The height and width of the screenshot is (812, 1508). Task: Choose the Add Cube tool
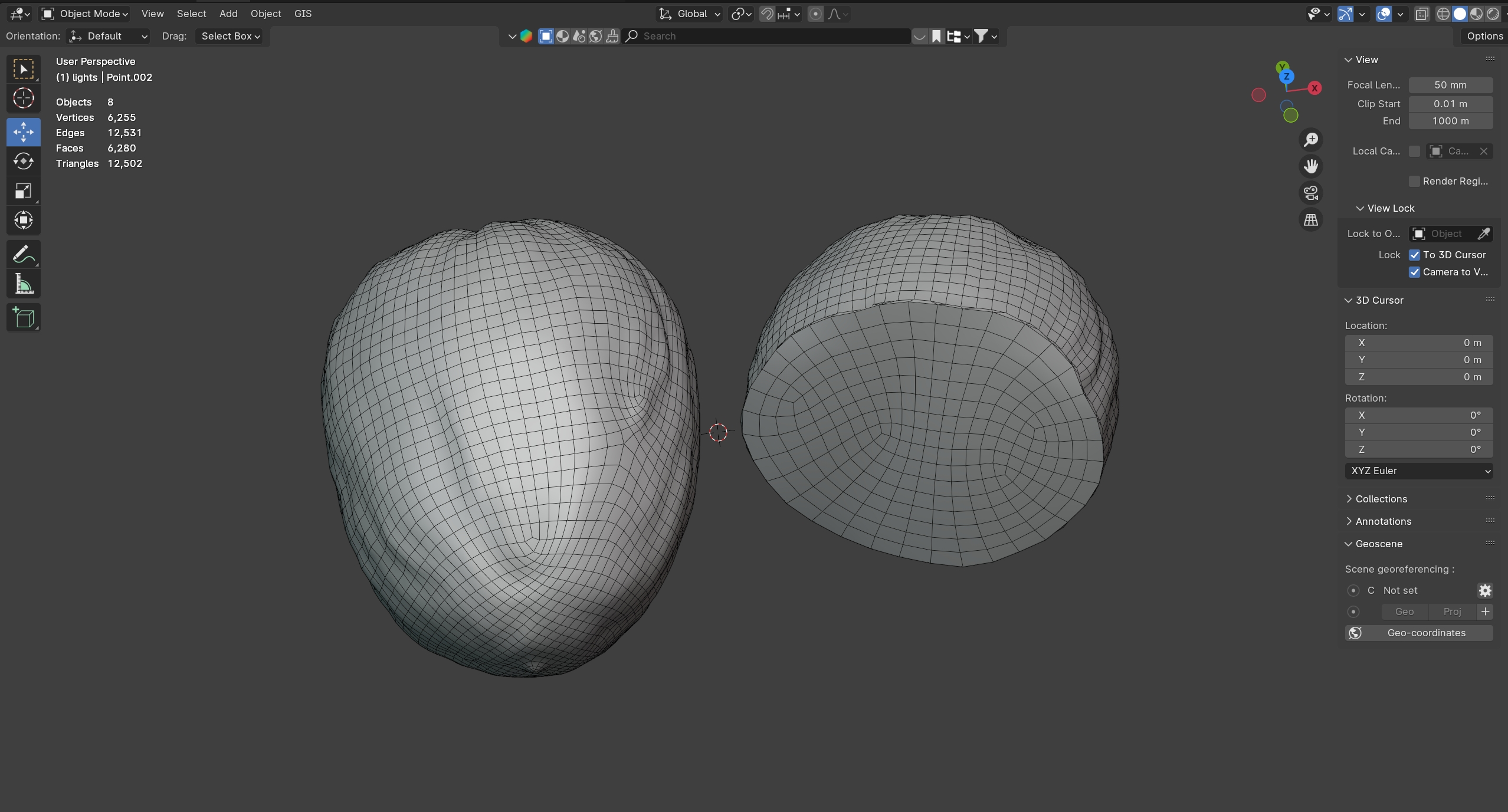[x=23, y=318]
